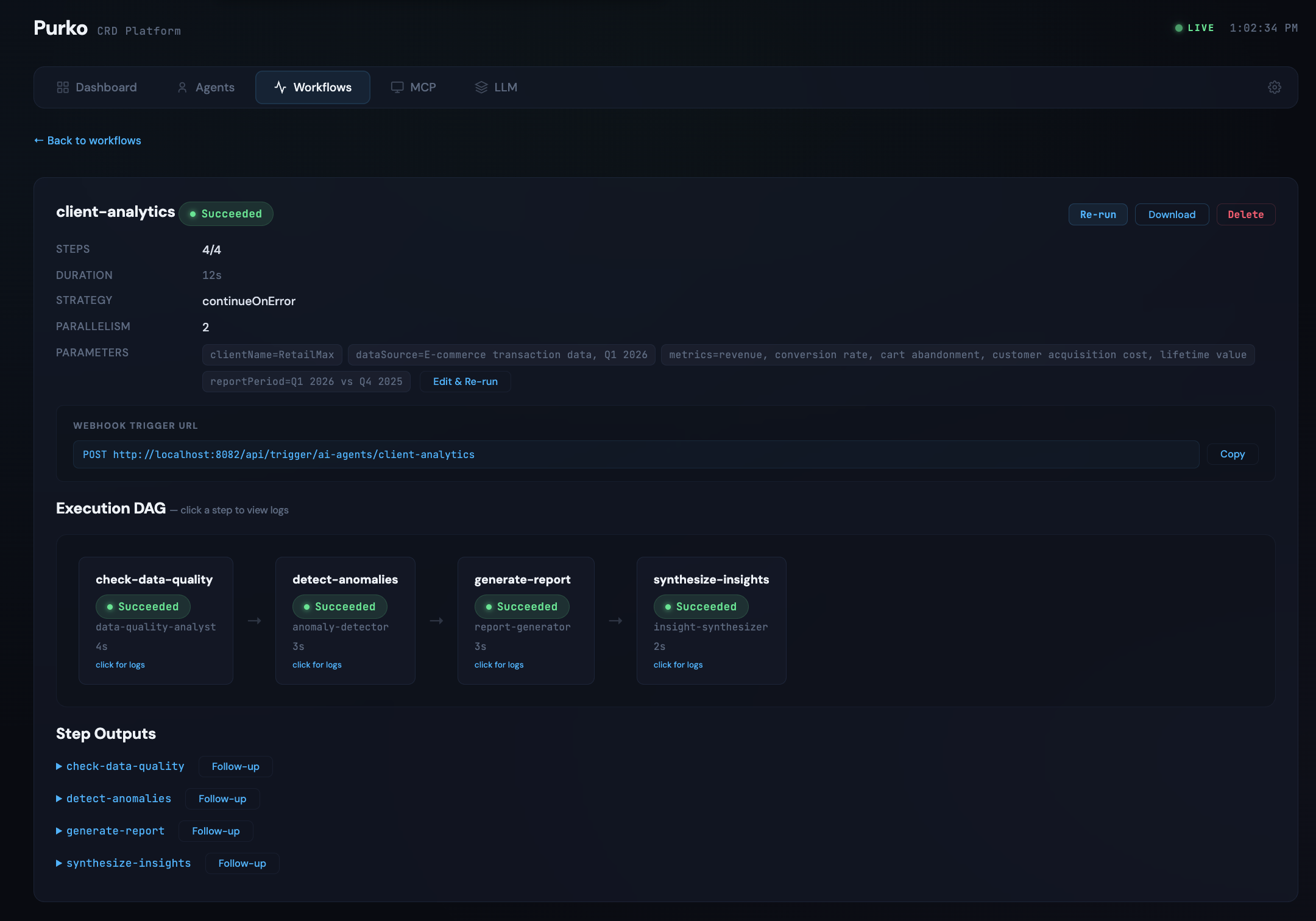The width and height of the screenshot is (1316, 921).
Task: Click the Succeeded badge in detect-anomalies card
Action: [x=340, y=607]
